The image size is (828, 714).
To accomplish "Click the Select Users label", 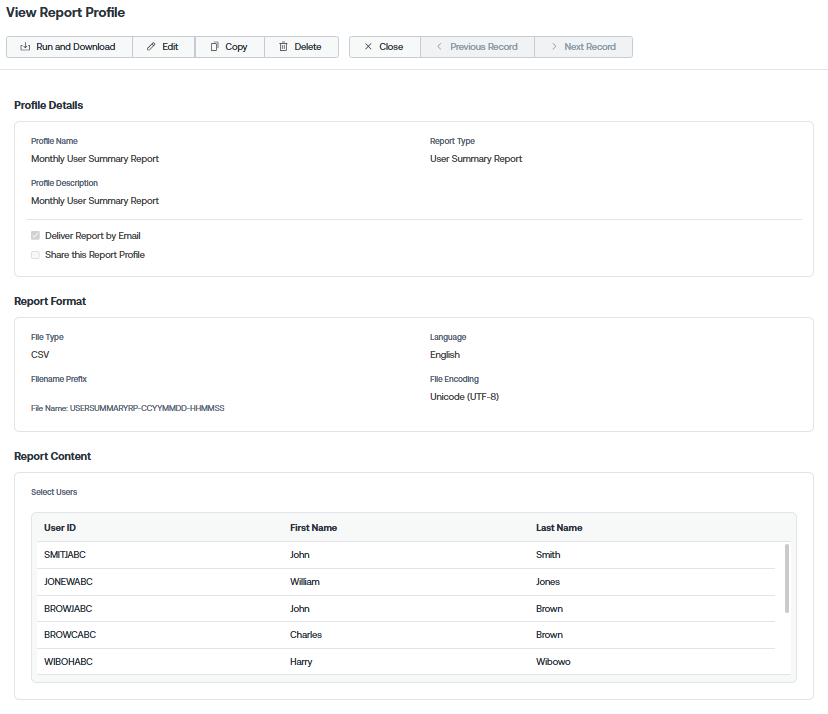I will pos(54,492).
